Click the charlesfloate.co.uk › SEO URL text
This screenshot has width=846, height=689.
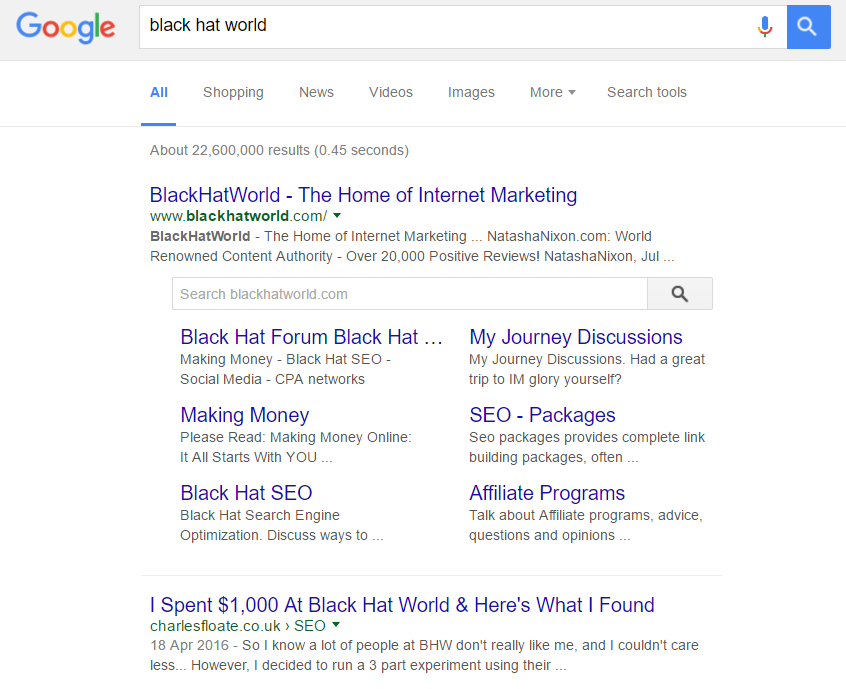237,625
